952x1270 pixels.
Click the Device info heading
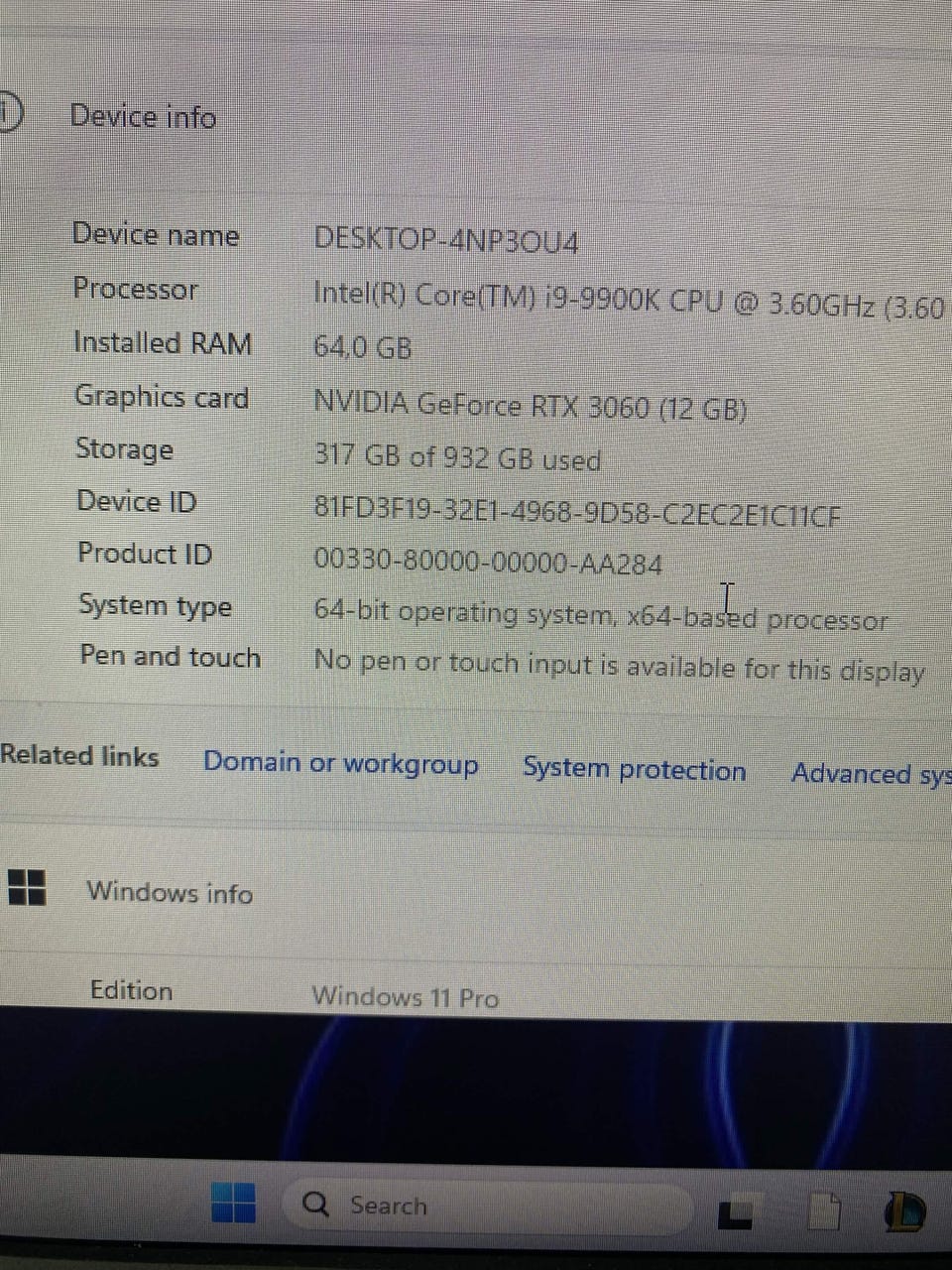pyautogui.click(x=143, y=116)
